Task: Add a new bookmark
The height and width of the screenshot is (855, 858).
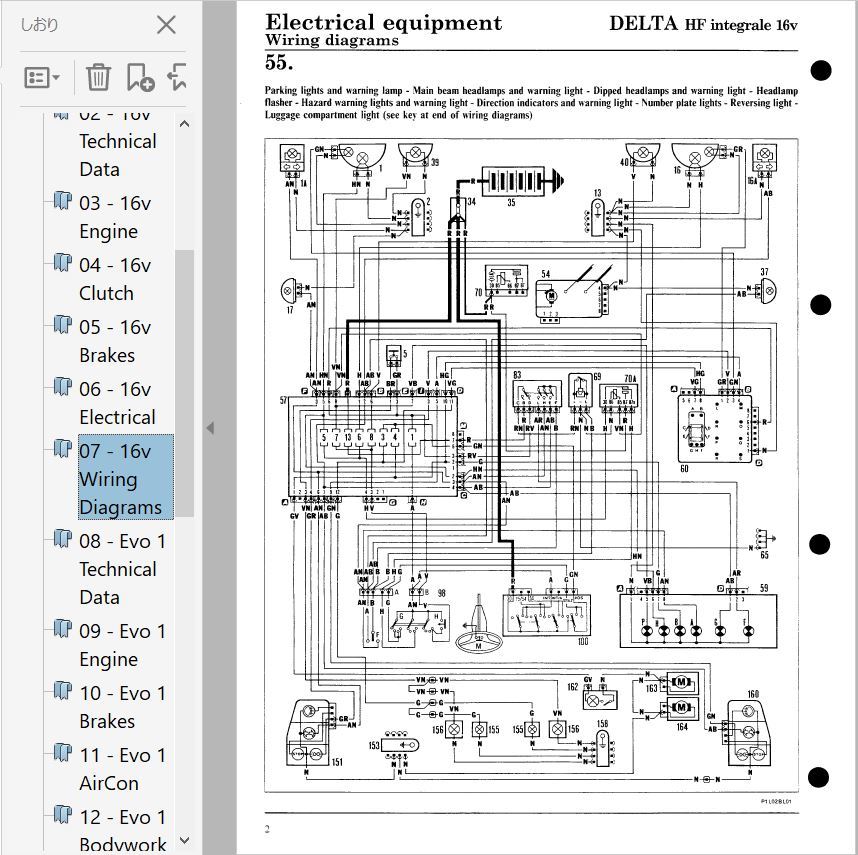Action: tap(140, 77)
